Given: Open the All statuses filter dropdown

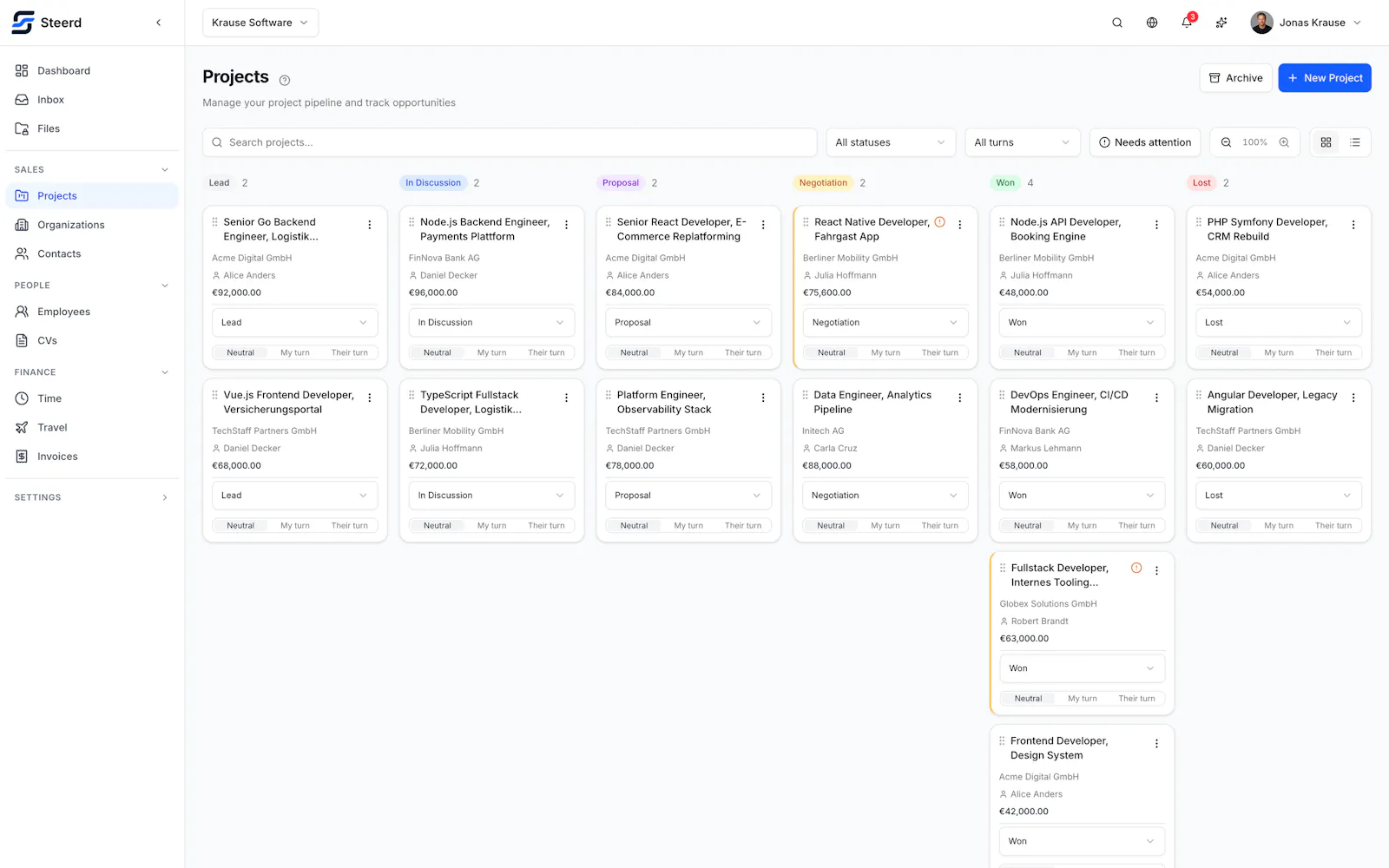Looking at the screenshot, I should click(x=891, y=142).
